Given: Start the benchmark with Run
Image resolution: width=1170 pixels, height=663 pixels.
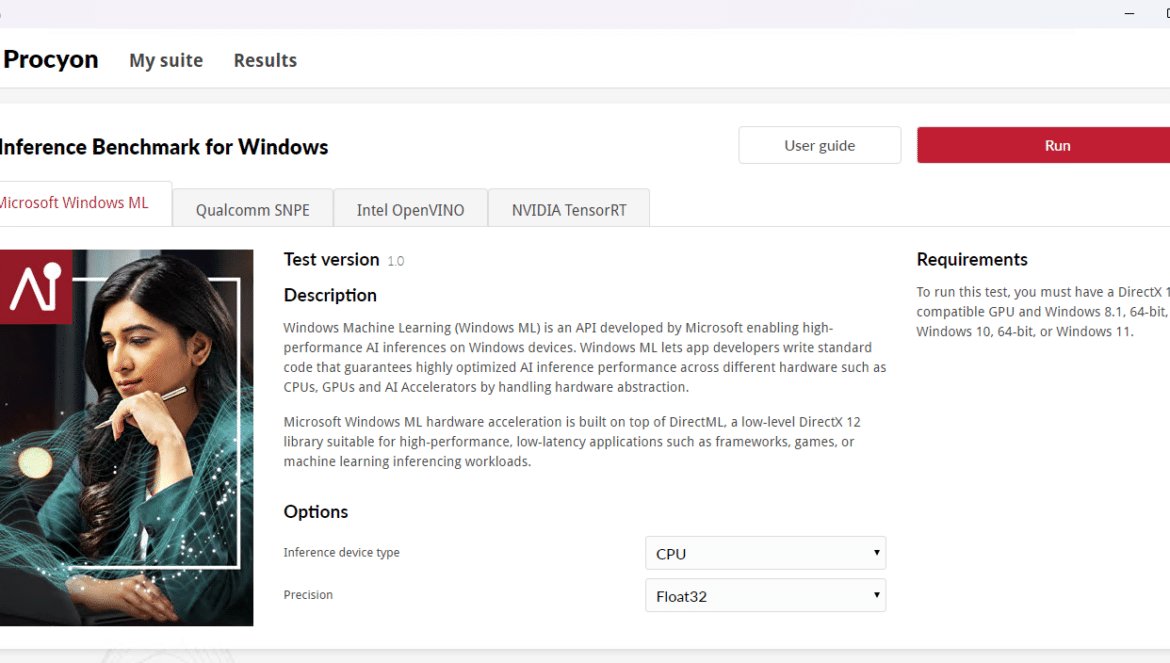Looking at the screenshot, I should (x=1043, y=145).
